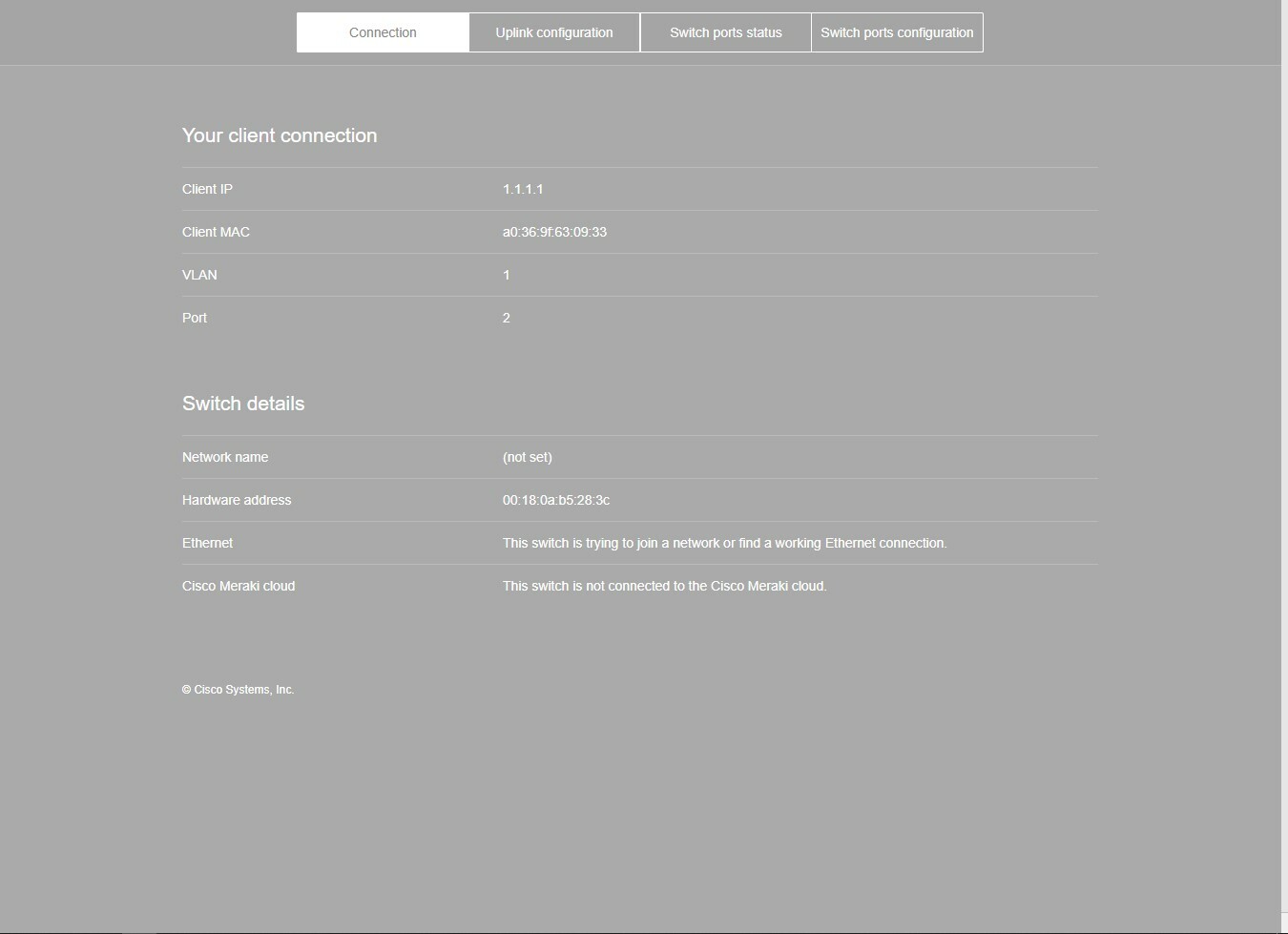Click the not connected to cloud message
The image size is (1288, 934).
(665, 586)
